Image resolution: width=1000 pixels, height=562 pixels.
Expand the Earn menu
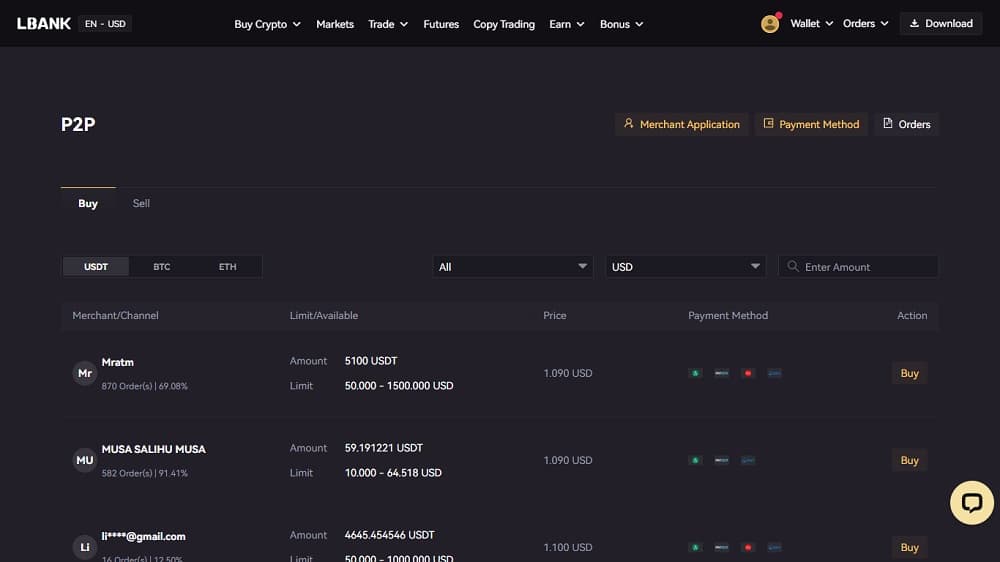[x=566, y=24]
